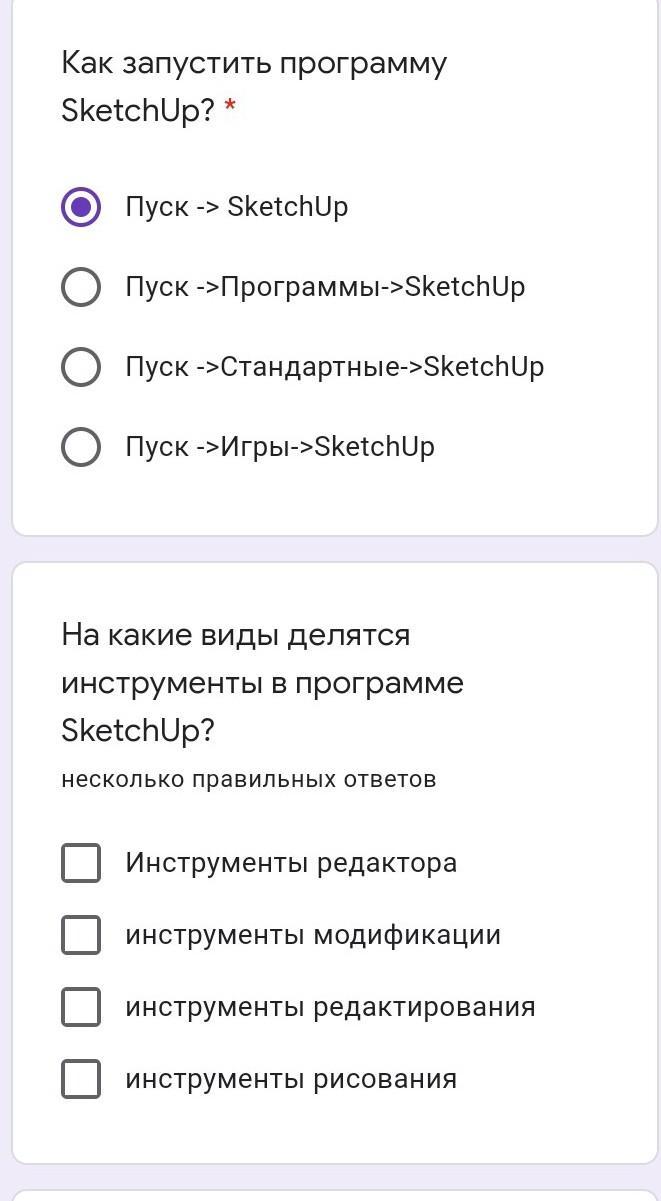Click the 'На какие виды делятся инструменты' question heading

(262, 683)
